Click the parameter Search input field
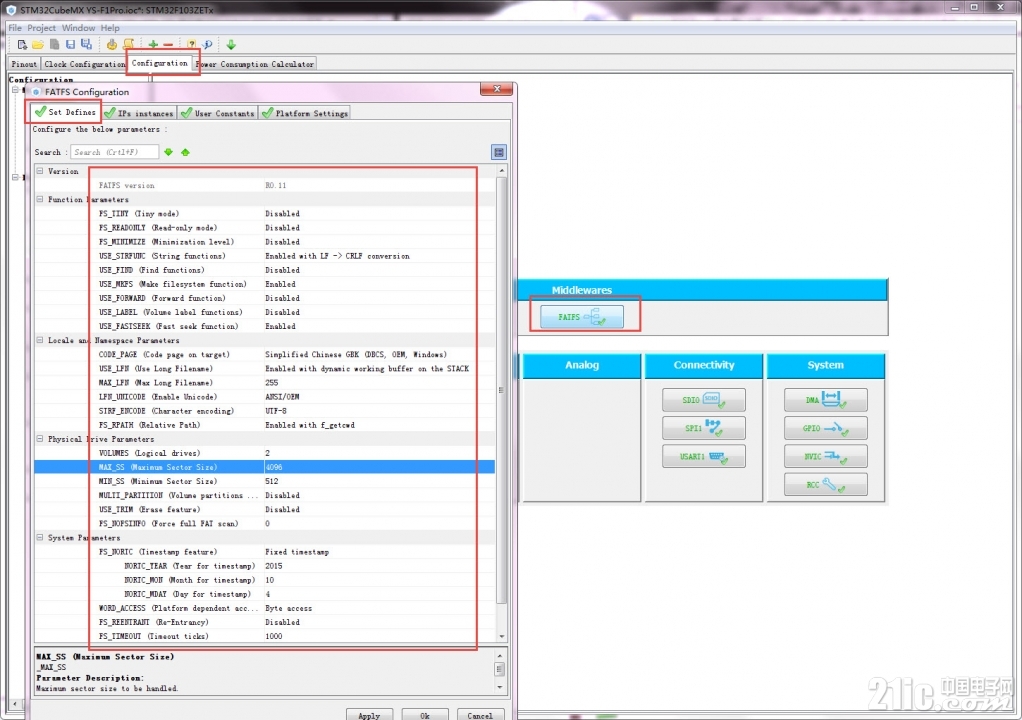 pyautogui.click(x=114, y=152)
